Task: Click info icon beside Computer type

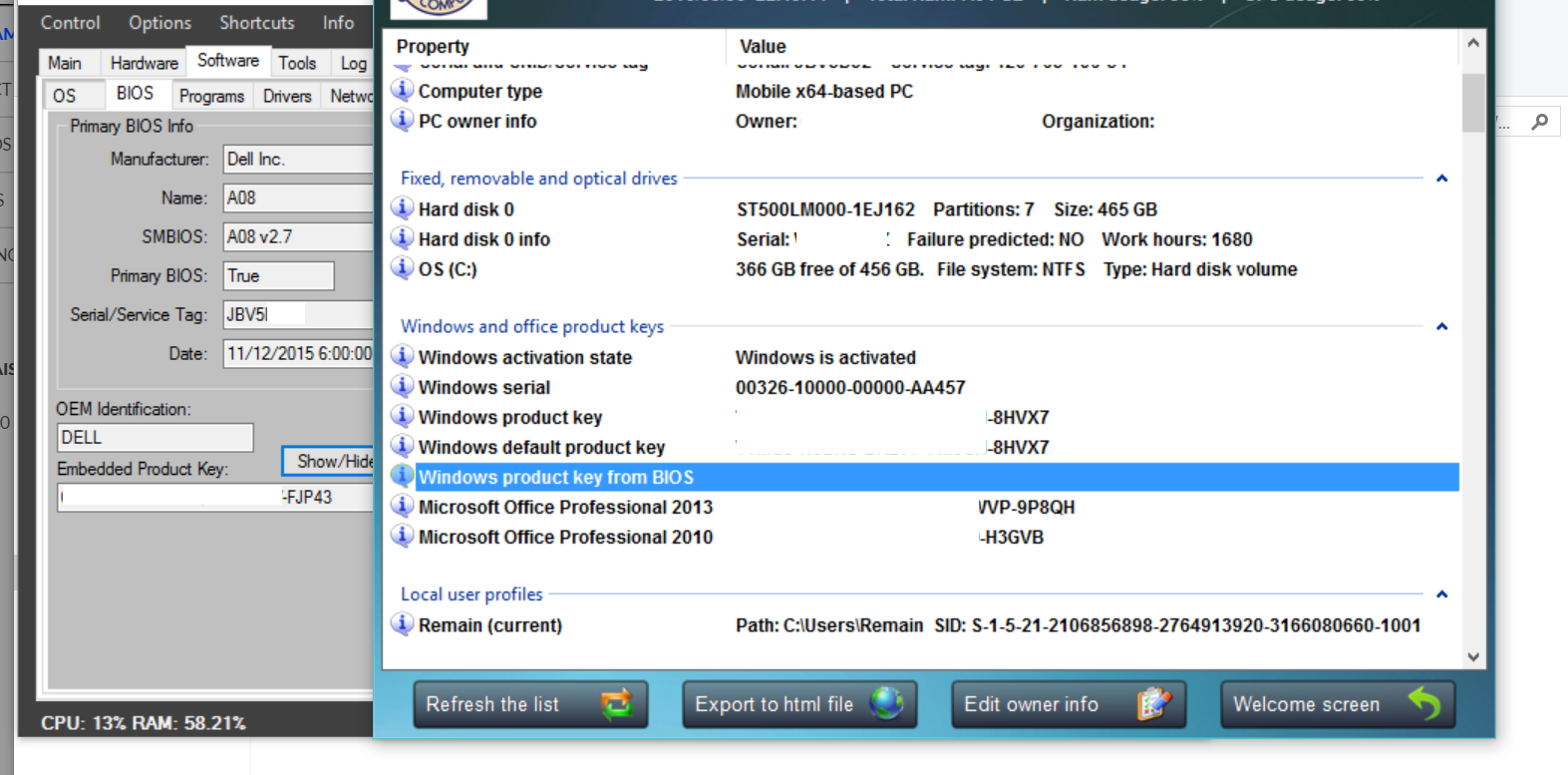Action: [x=402, y=90]
